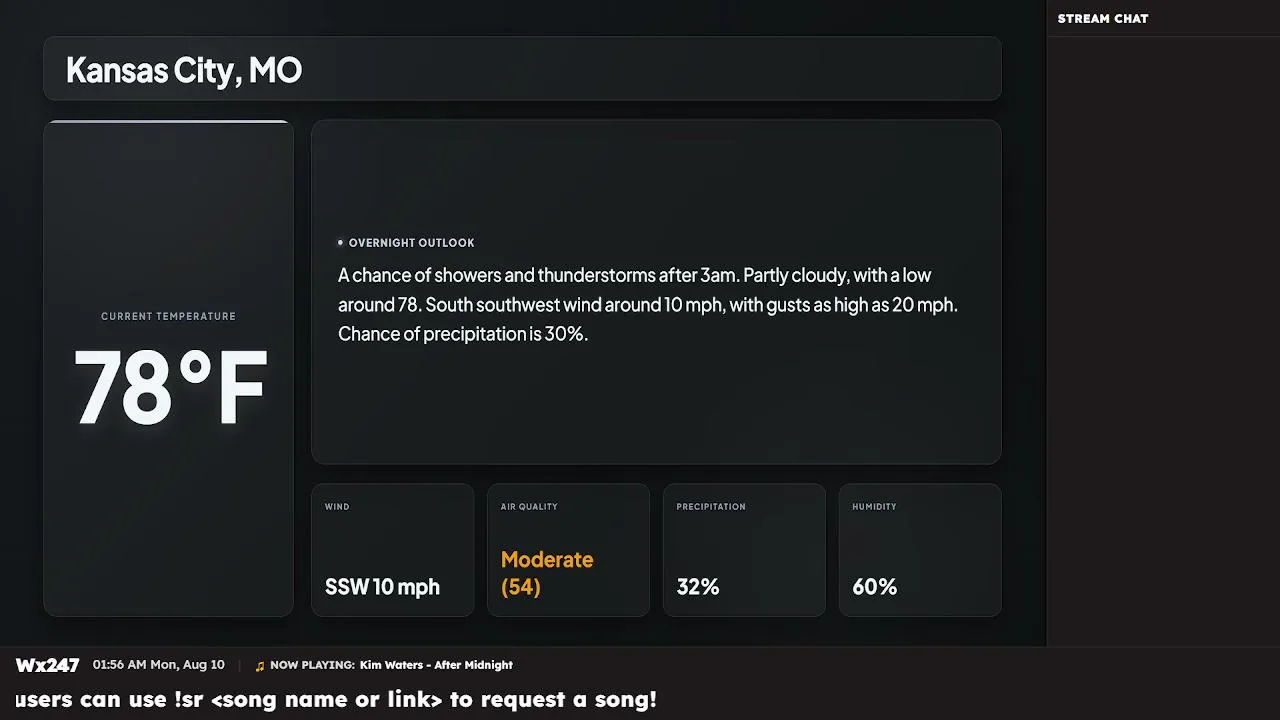Click the empty stream chat area
Screen dimensions: 1280x720
click(1163, 340)
